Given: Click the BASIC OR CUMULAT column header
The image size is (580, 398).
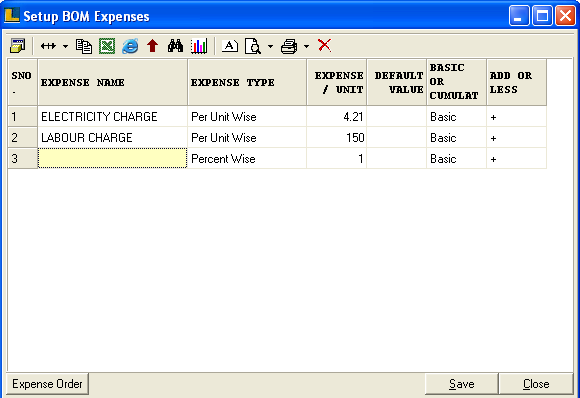Looking at the screenshot, I should coord(456,82).
